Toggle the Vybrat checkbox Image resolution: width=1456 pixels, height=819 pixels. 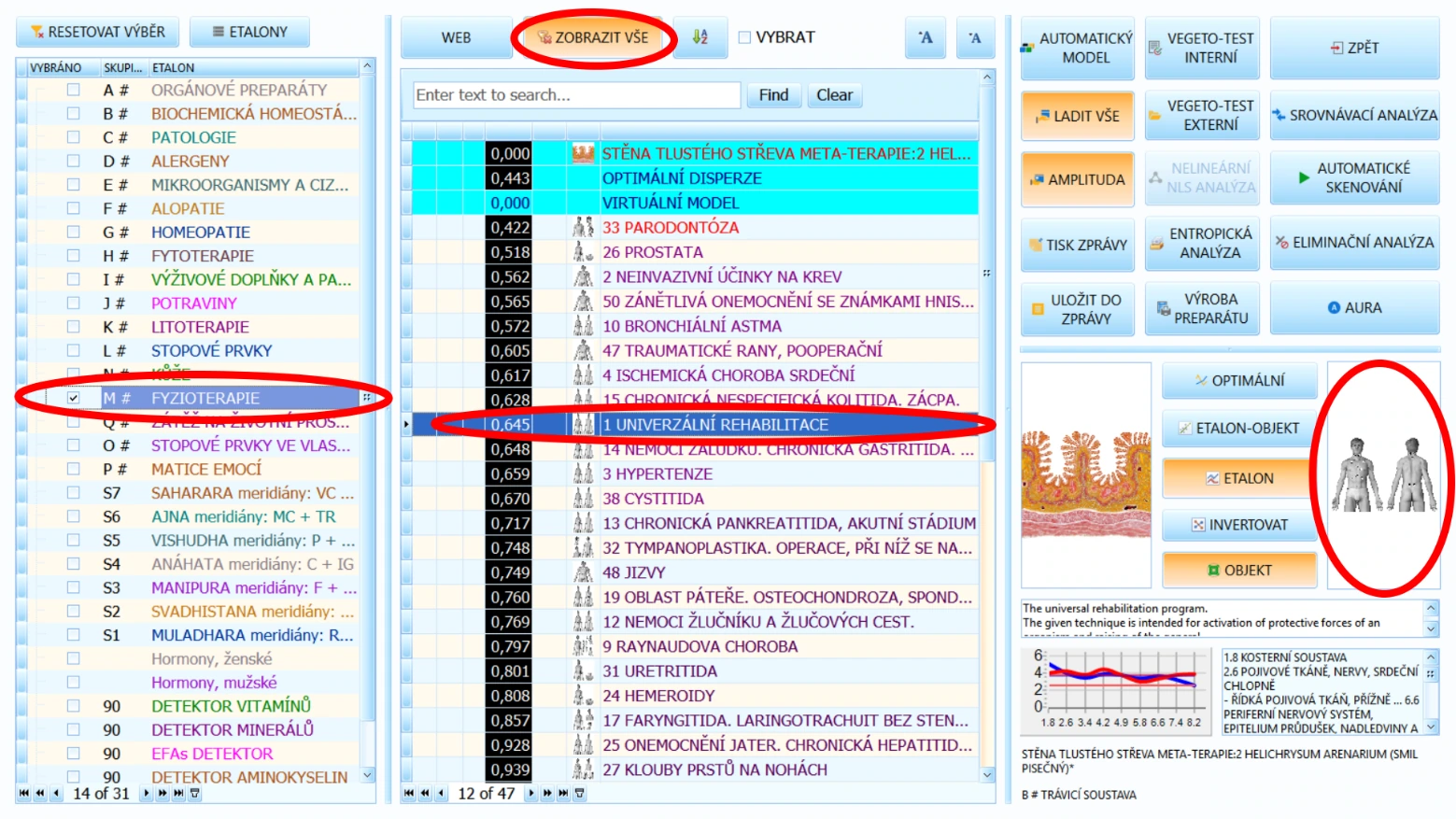[x=744, y=37]
